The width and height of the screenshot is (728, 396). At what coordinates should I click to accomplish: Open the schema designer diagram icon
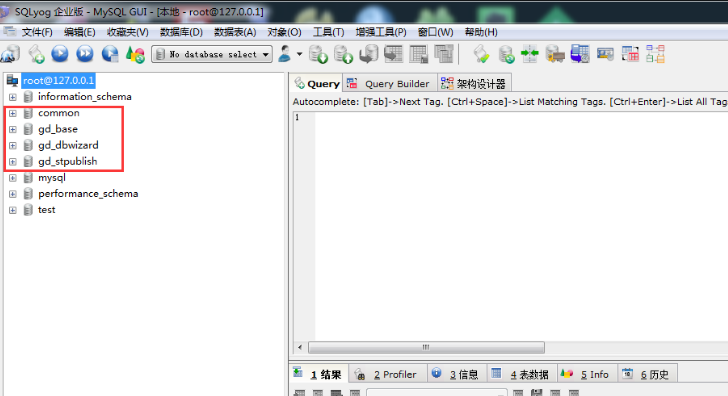[655, 54]
